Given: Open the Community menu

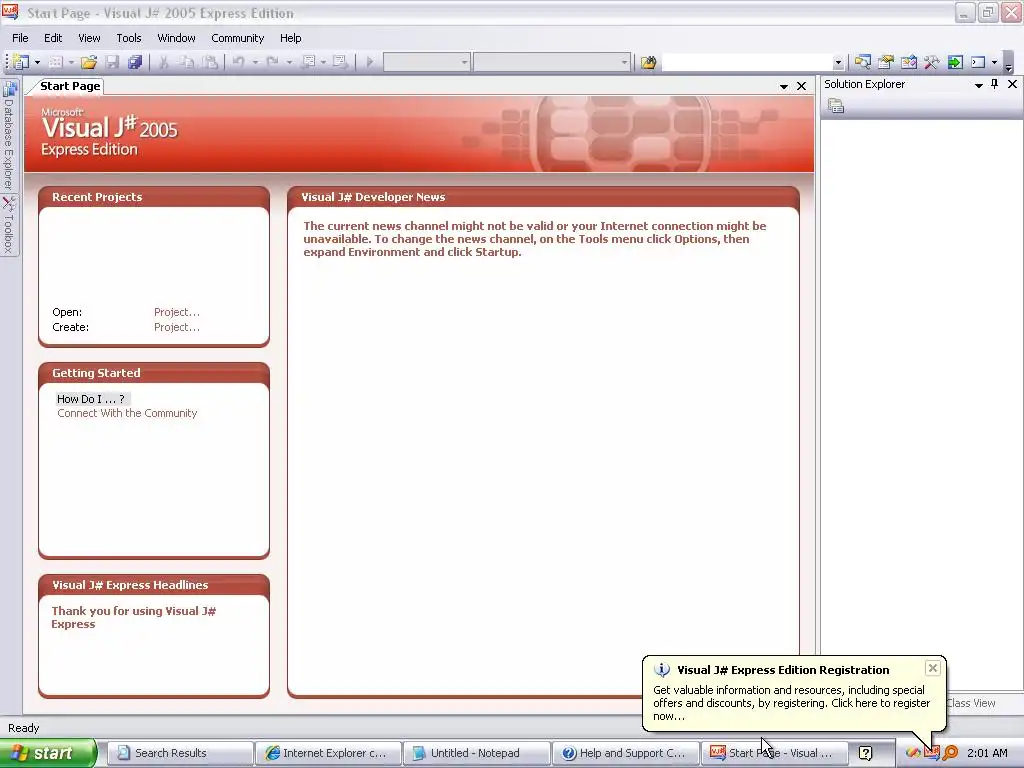Looking at the screenshot, I should tap(238, 38).
